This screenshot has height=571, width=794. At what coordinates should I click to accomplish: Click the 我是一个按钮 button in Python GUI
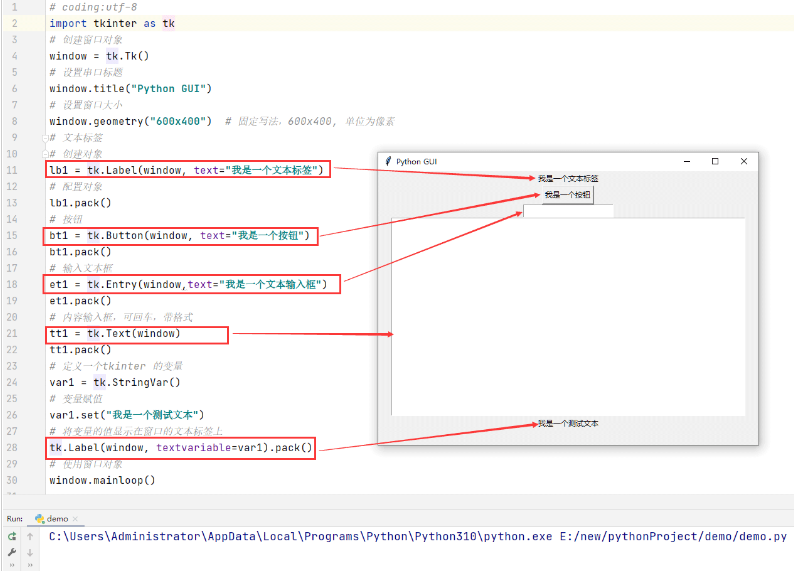(x=568, y=195)
